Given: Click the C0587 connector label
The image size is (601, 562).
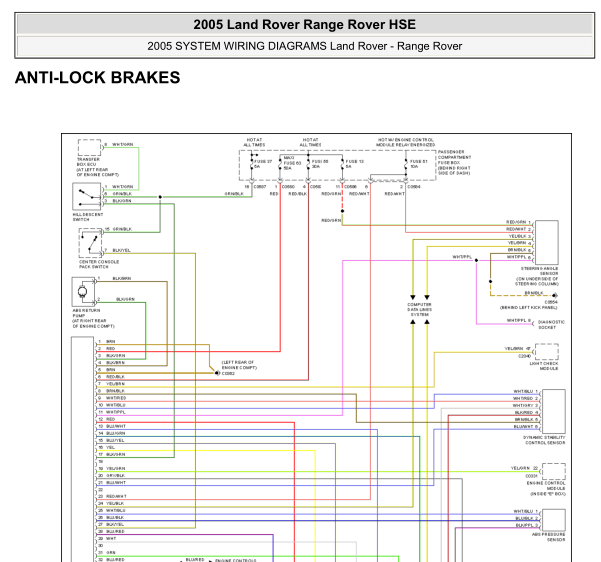Looking at the screenshot, I should click(x=260, y=187).
